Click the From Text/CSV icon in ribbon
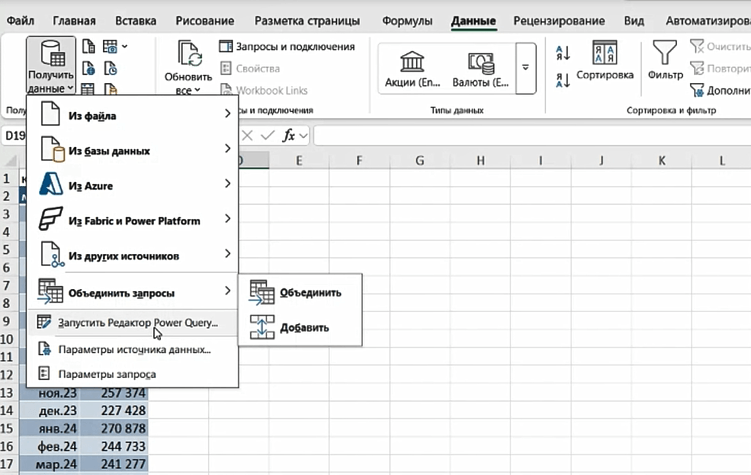The width and height of the screenshot is (751, 475). (x=89, y=46)
